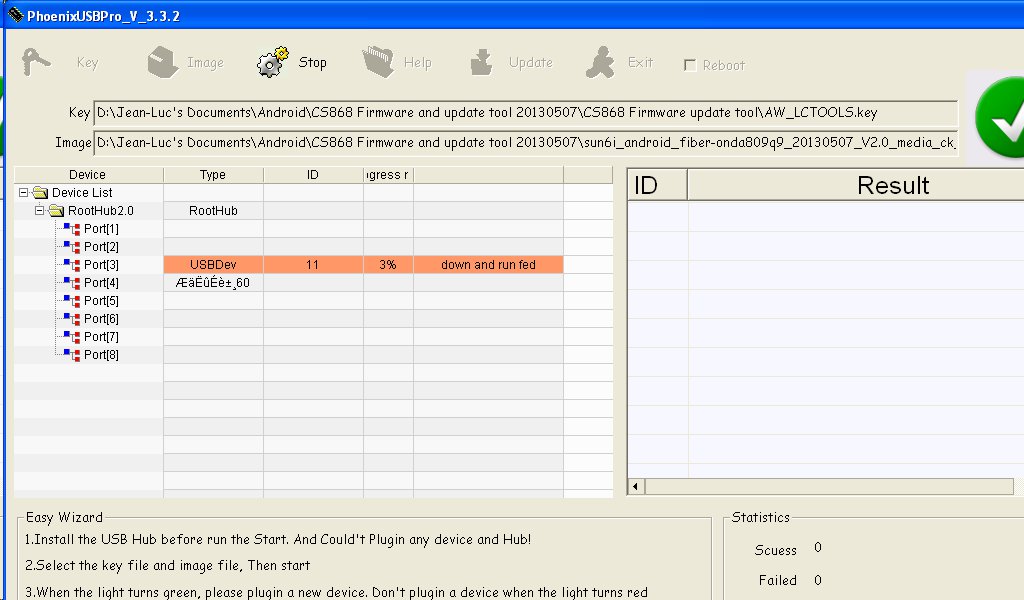Select Port[1] in the device tree
Image resolution: width=1024 pixels, height=600 pixels.
tap(101, 229)
